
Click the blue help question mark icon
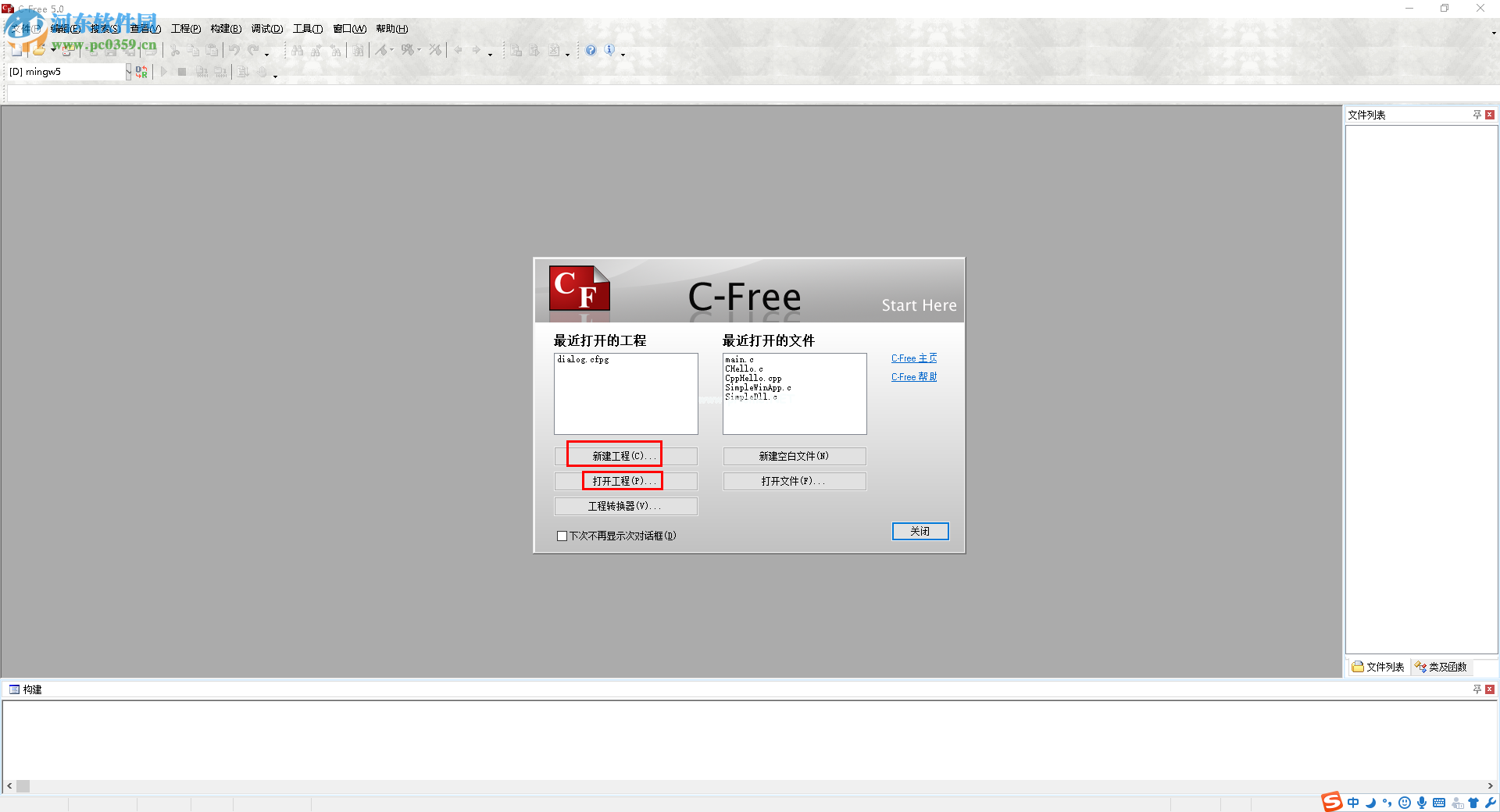coord(591,51)
